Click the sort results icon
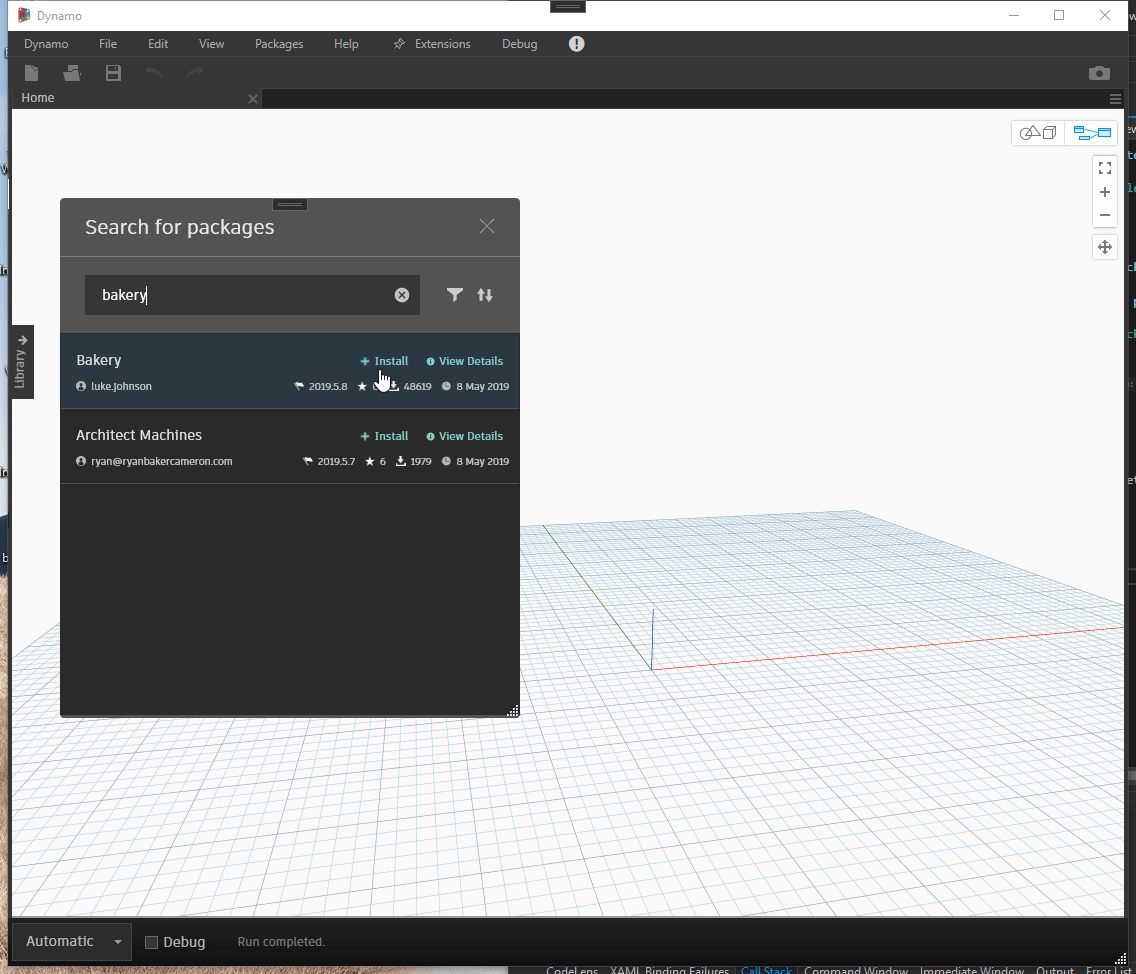This screenshot has width=1136, height=974. (x=485, y=294)
